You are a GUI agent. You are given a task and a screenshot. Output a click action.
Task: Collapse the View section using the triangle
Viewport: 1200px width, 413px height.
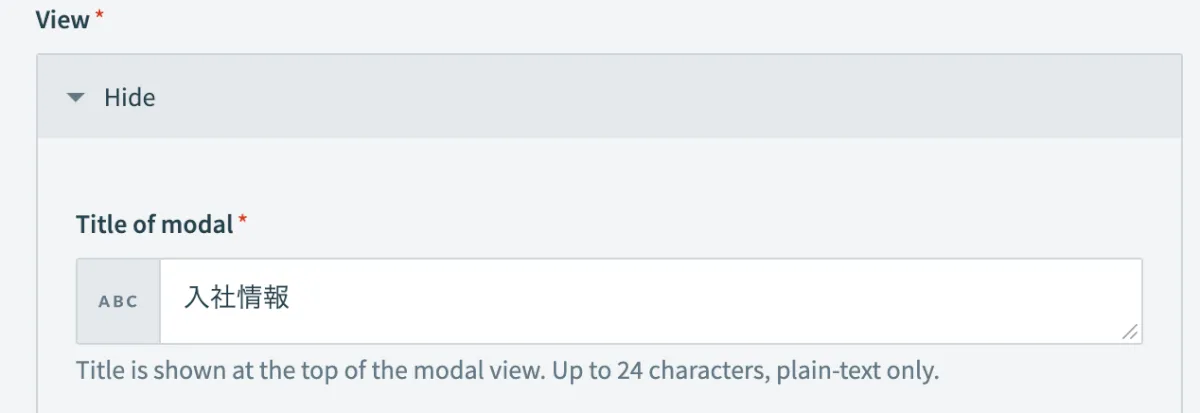pyautogui.click(x=75, y=98)
